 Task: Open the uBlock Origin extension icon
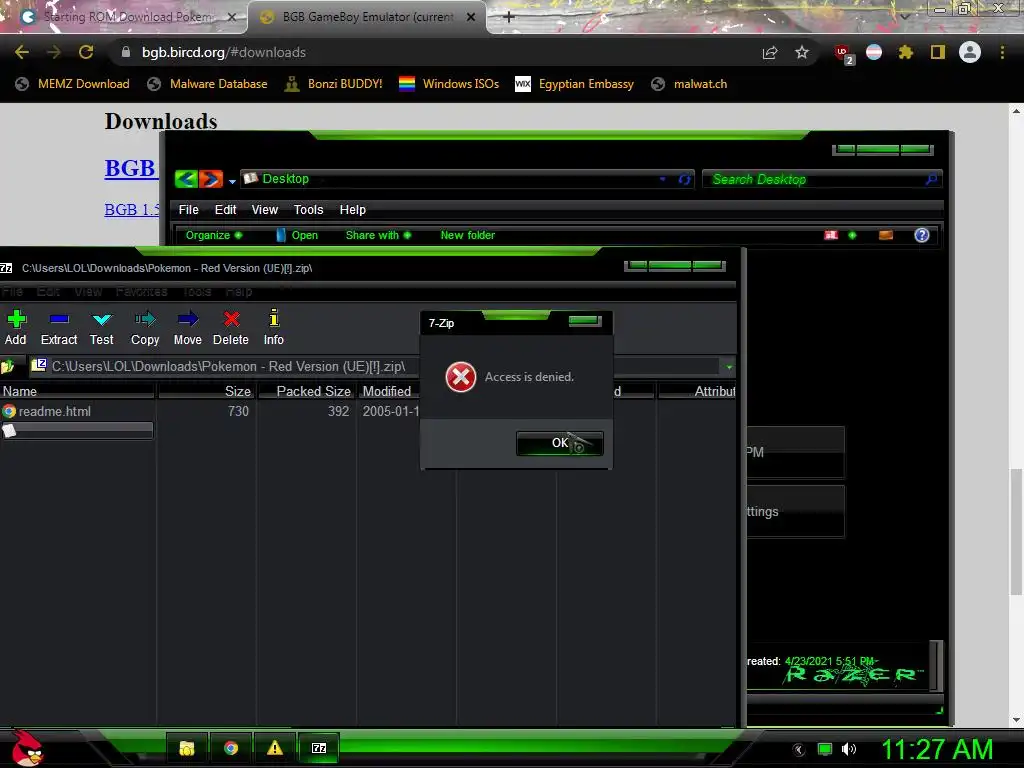click(843, 54)
